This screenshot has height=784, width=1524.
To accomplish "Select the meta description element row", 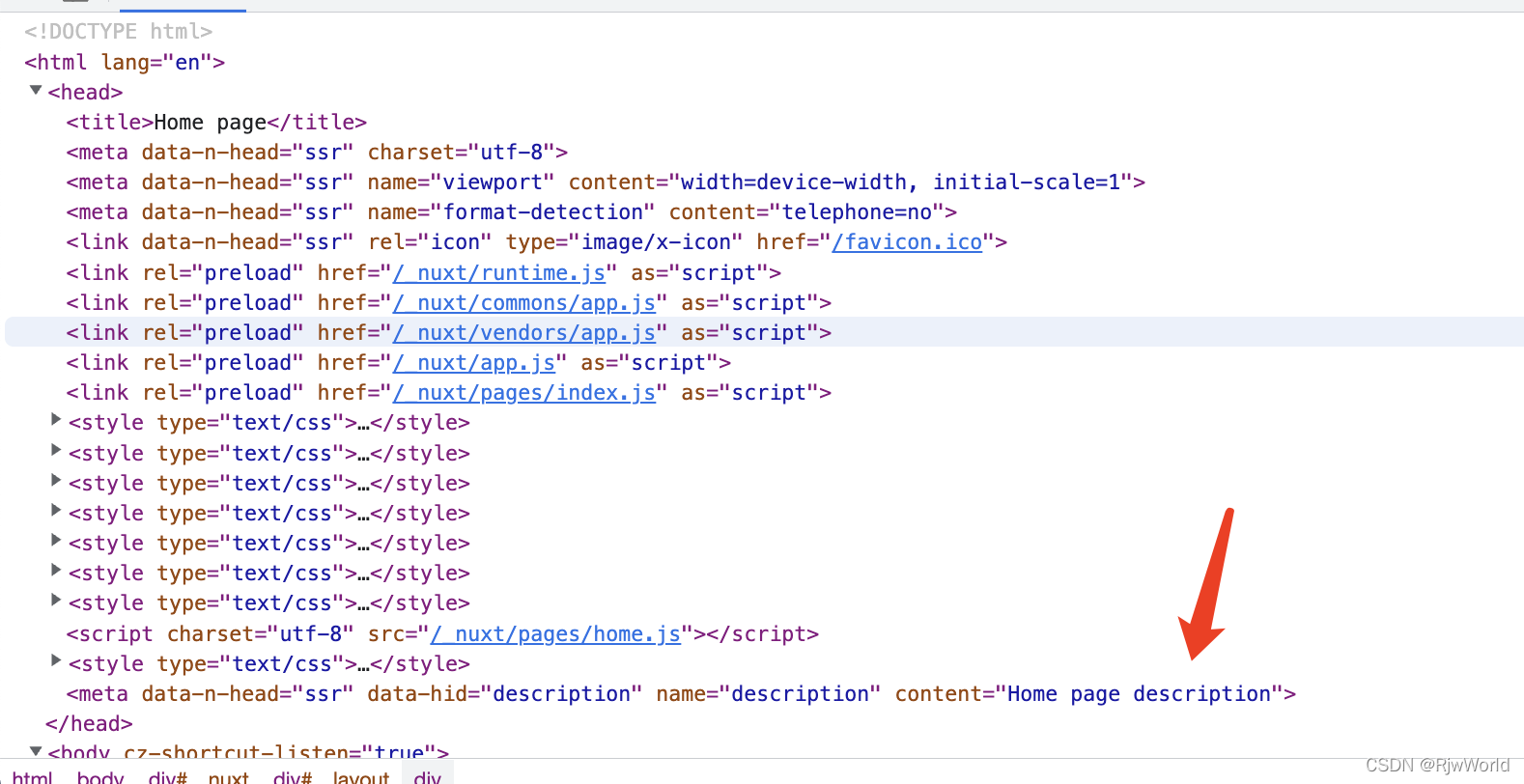I will [681, 694].
